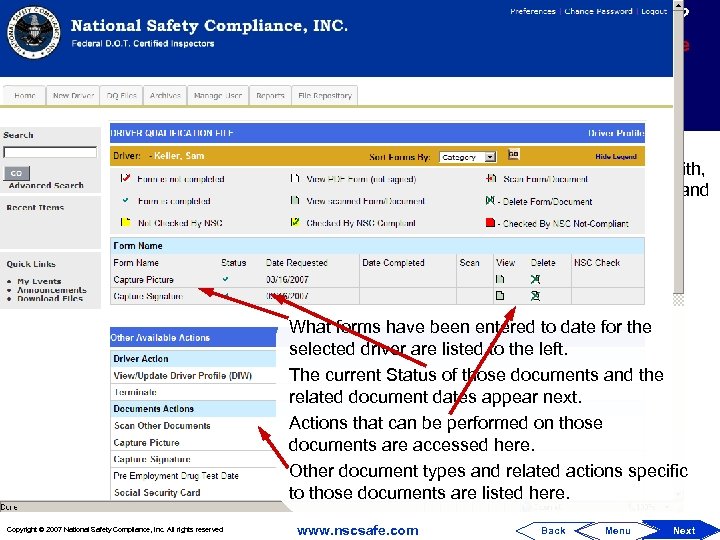The height and width of the screenshot is (540, 720).
Task: Select Capture Picture under Documents Actions
Action: pos(146,443)
